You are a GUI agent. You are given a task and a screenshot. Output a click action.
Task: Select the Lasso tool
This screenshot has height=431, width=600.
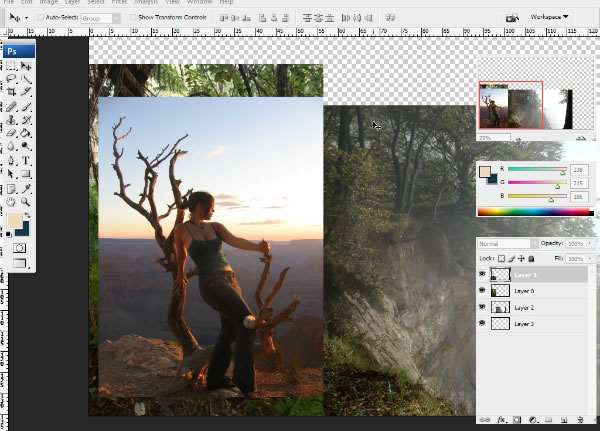(x=11, y=79)
